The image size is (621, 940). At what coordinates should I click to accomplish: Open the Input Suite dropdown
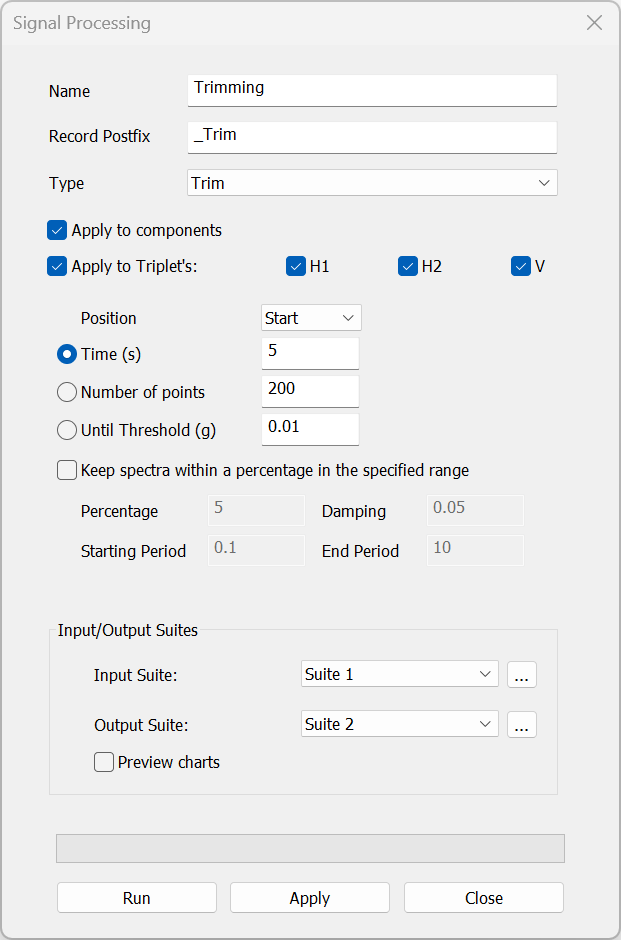pyautogui.click(x=399, y=675)
